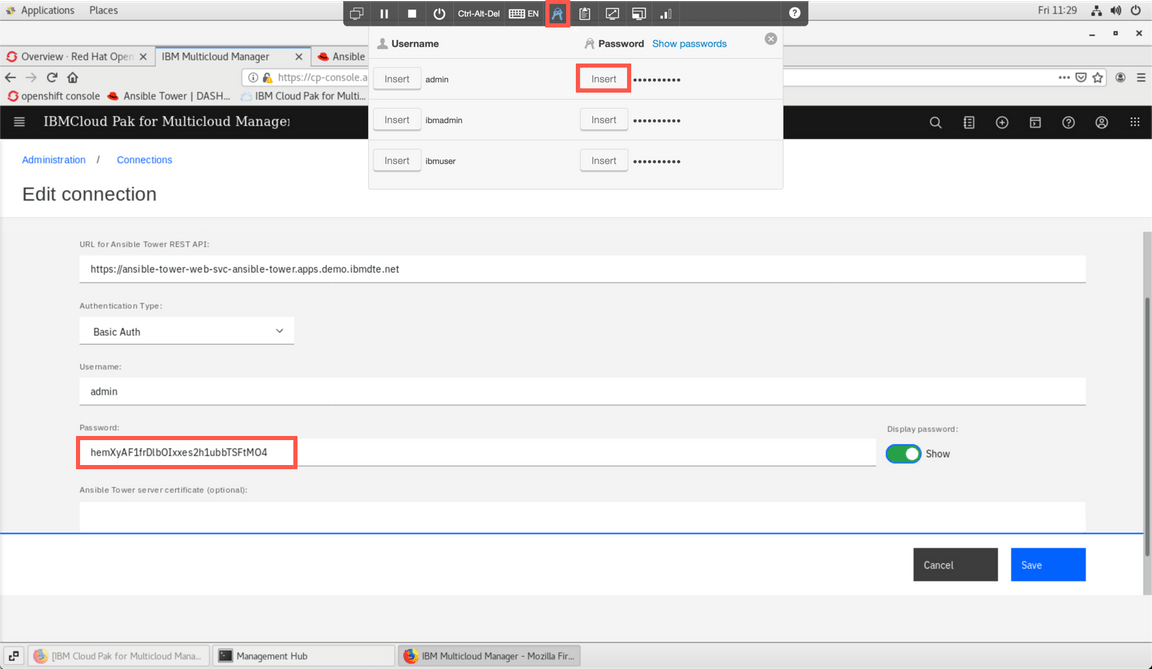Insert the admin password
1152x669 pixels.
click(604, 79)
